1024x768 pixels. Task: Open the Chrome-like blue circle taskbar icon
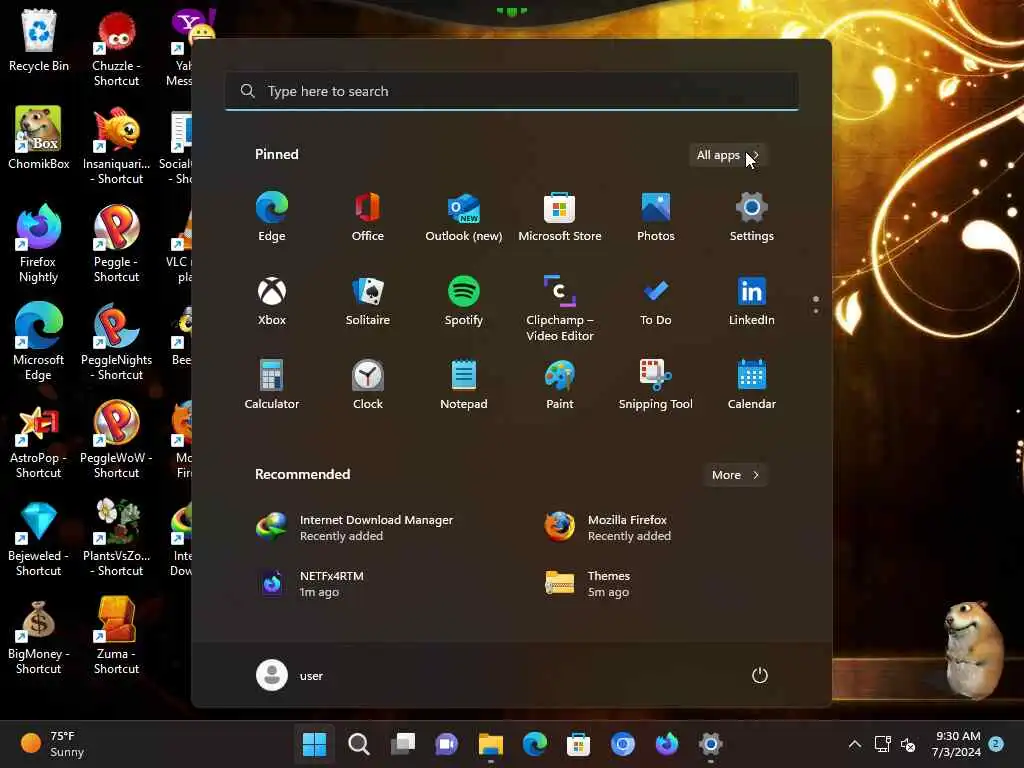[x=623, y=744]
